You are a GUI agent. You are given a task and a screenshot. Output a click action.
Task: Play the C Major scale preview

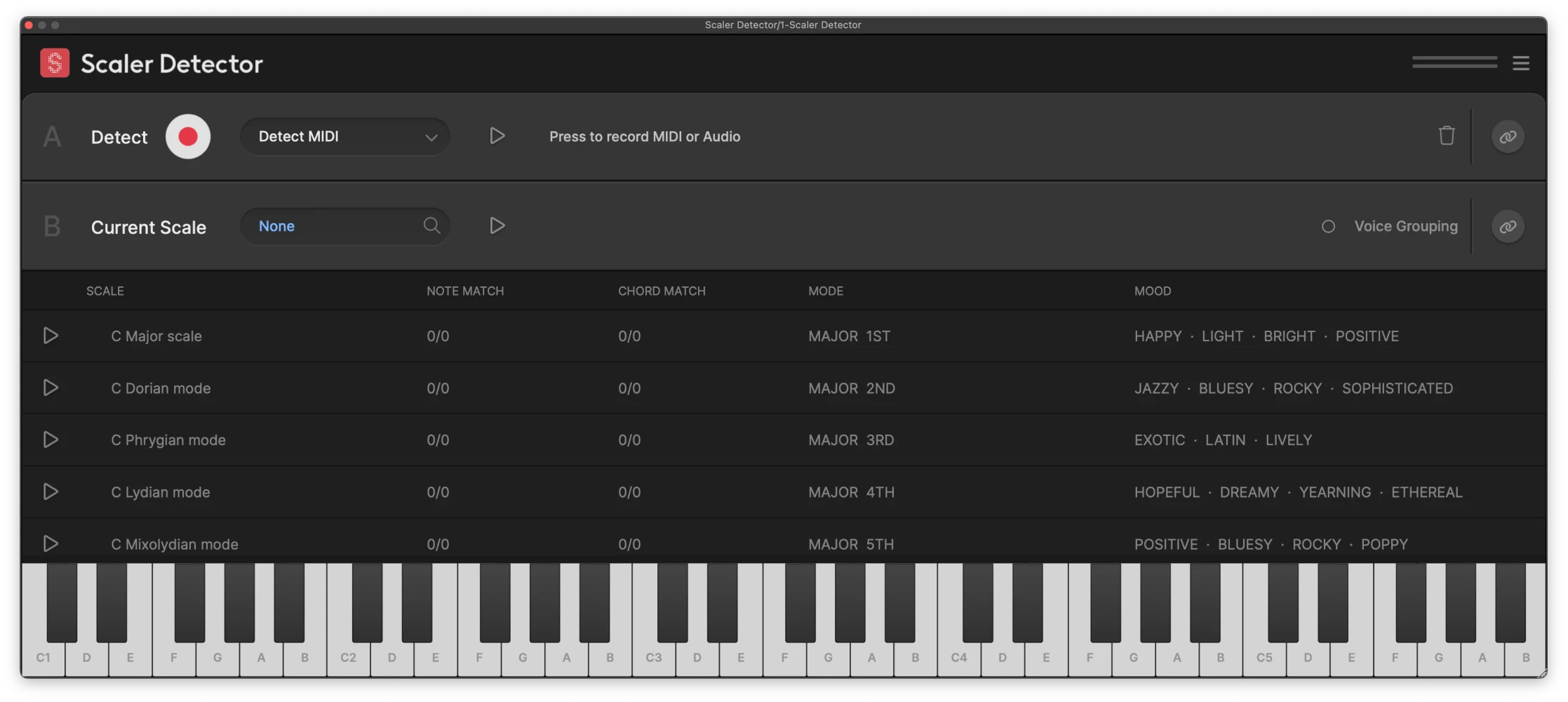[51, 336]
